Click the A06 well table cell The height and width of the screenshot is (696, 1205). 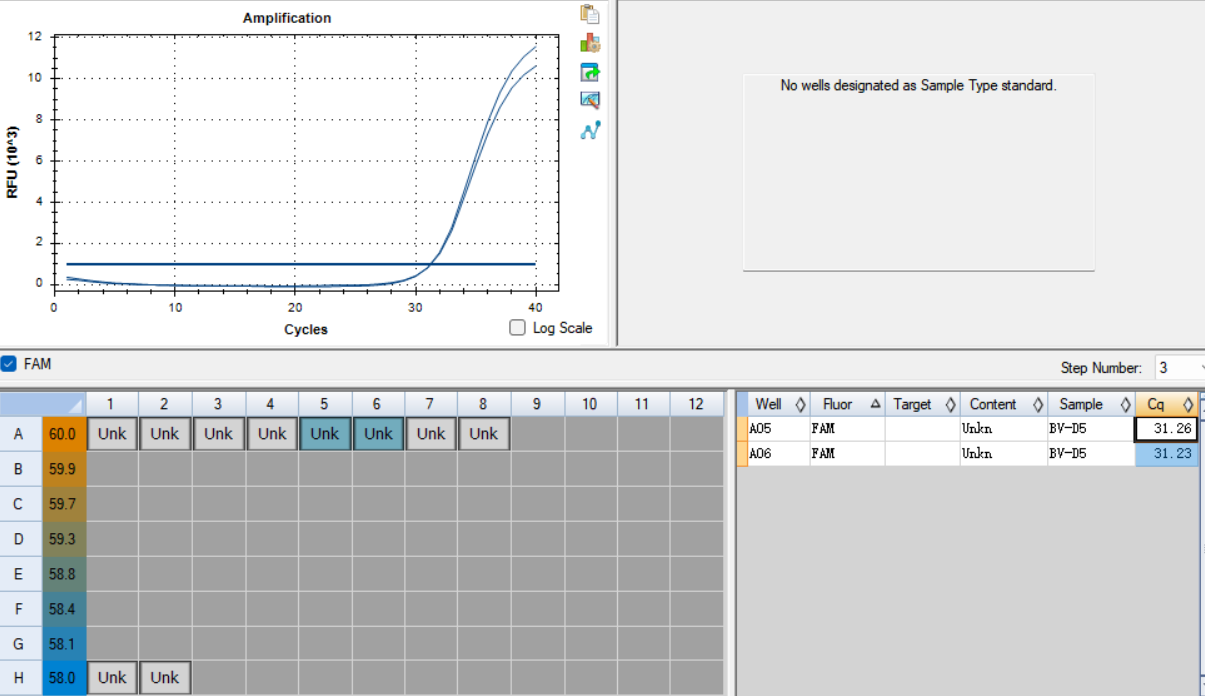[x=779, y=454]
